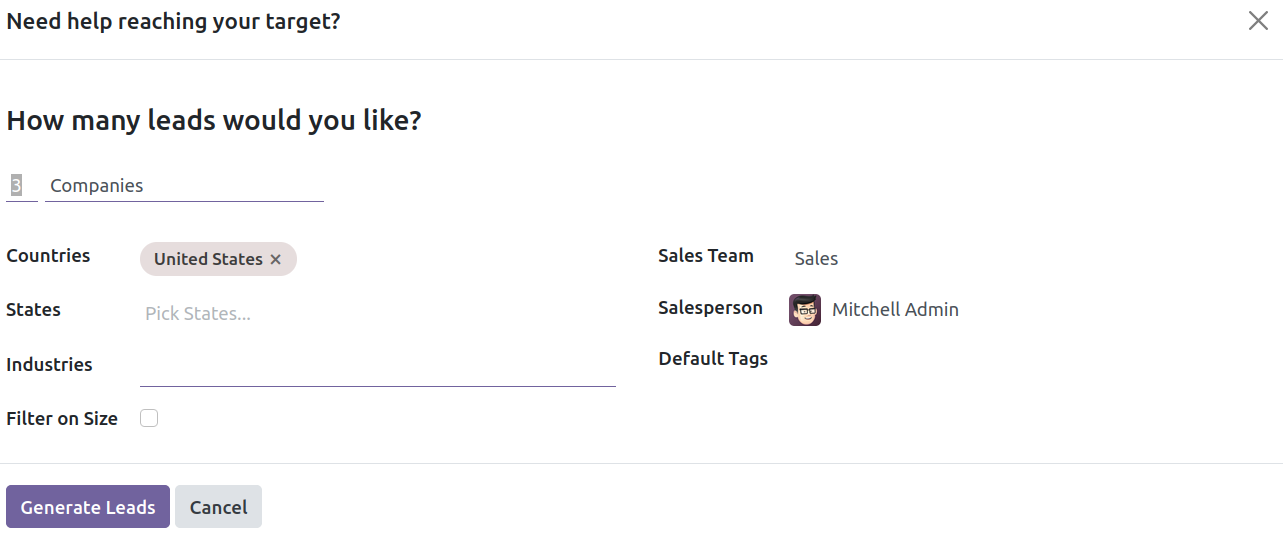Image resolution: width=1283 pixels, height=535 pixels.
Task: Click the Salesperson label
Action: click(710, 308)
